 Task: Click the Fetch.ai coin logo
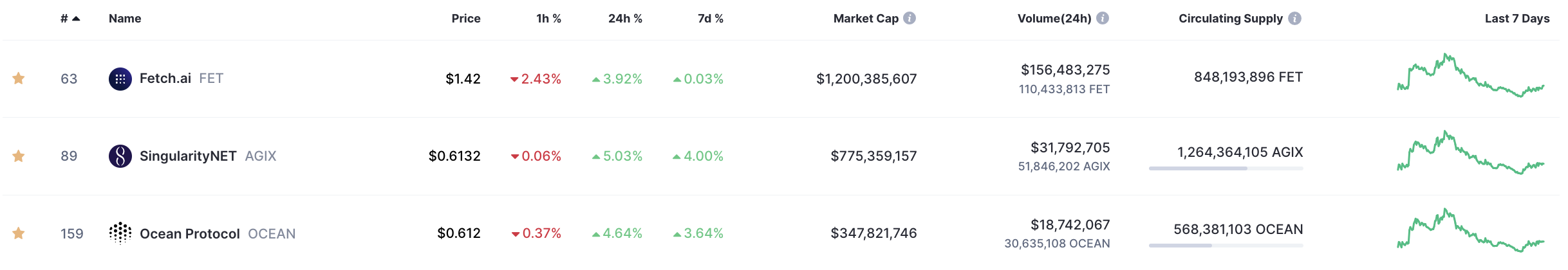coord(120,79)
